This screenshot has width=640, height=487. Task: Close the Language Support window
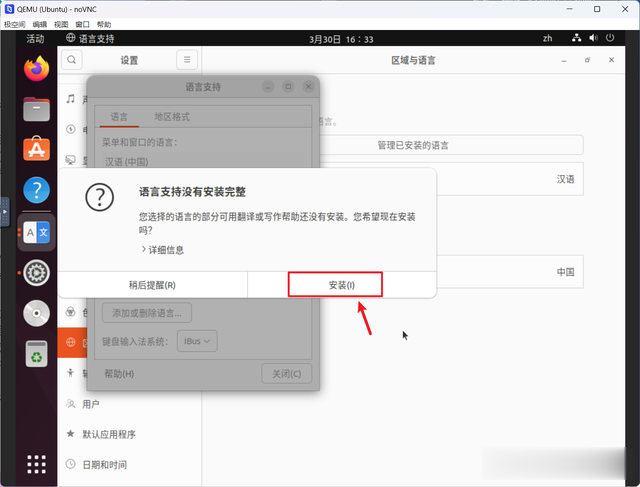coord(309,87)
